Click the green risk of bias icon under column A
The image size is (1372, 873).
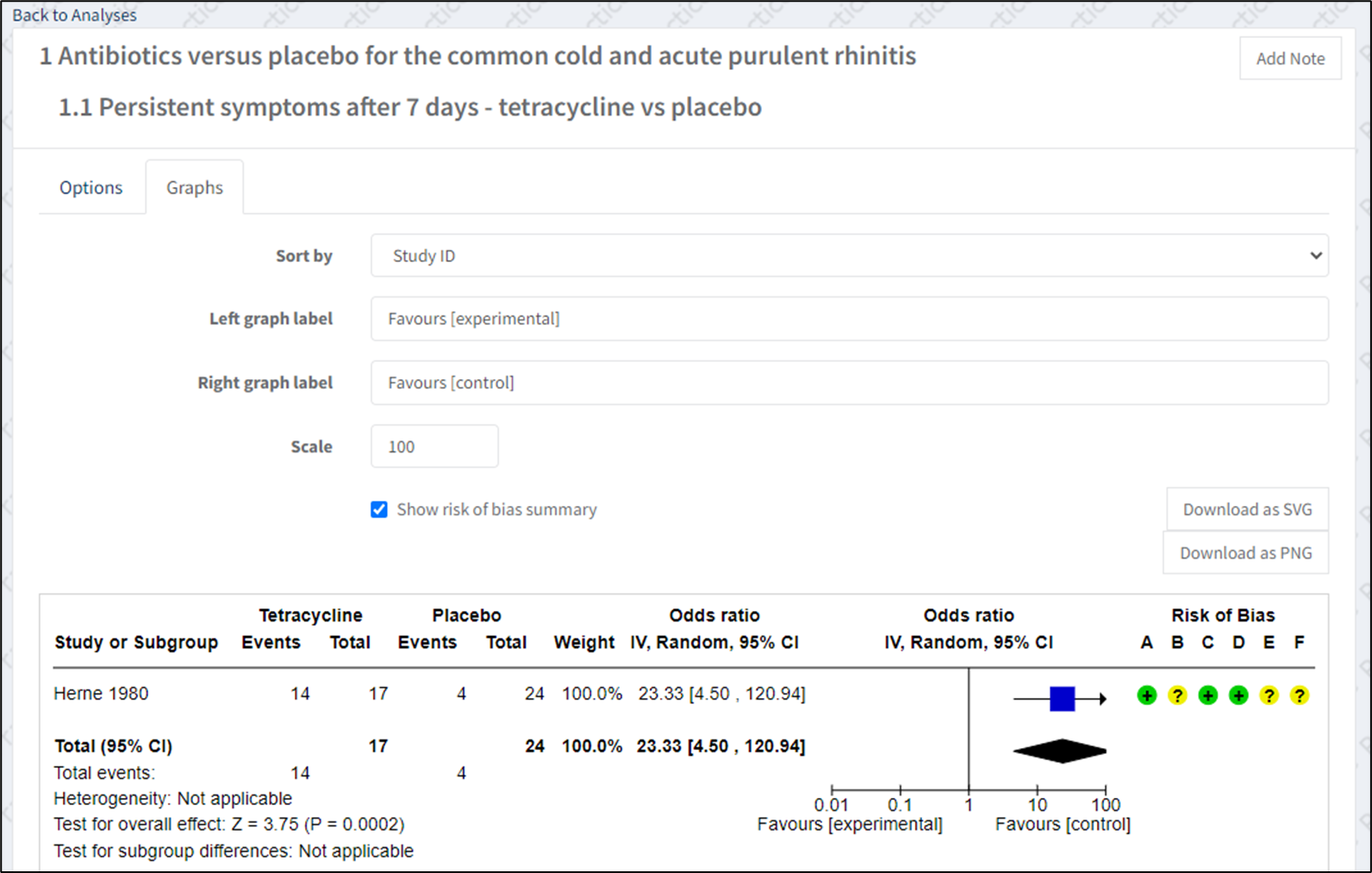[1146, 695]
